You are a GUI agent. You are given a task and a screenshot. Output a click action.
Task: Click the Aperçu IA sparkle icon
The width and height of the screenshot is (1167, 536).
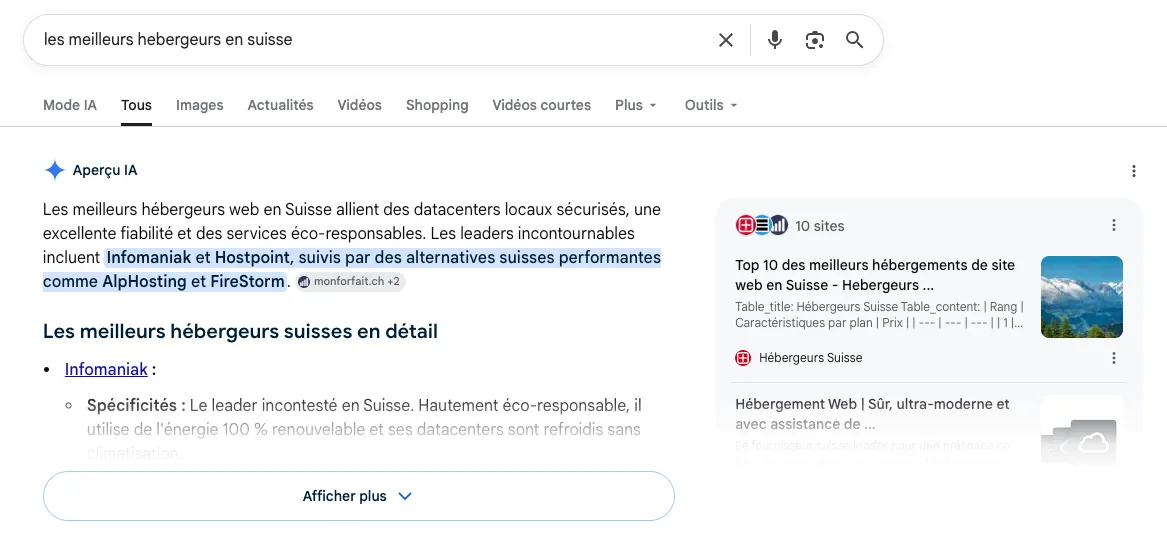[x=54, y=170]
